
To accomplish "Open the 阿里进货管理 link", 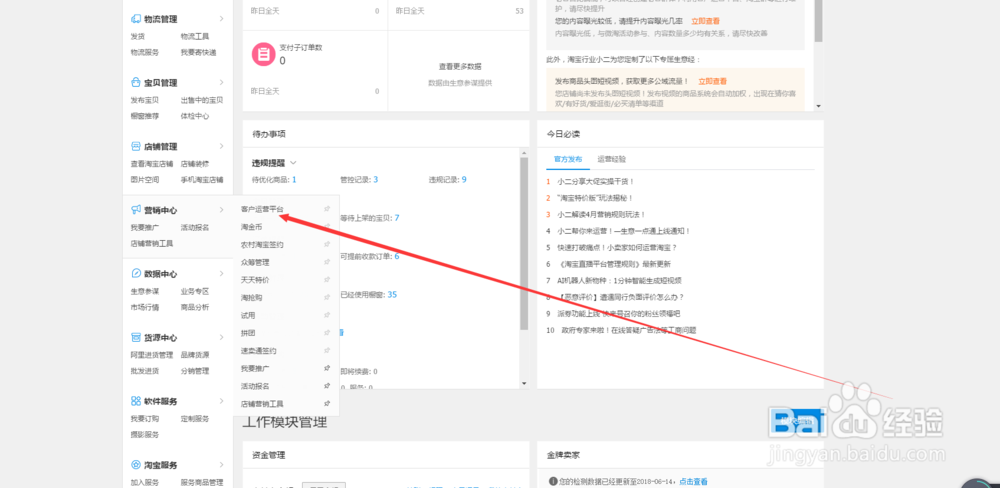I will [x=152, y=355].
